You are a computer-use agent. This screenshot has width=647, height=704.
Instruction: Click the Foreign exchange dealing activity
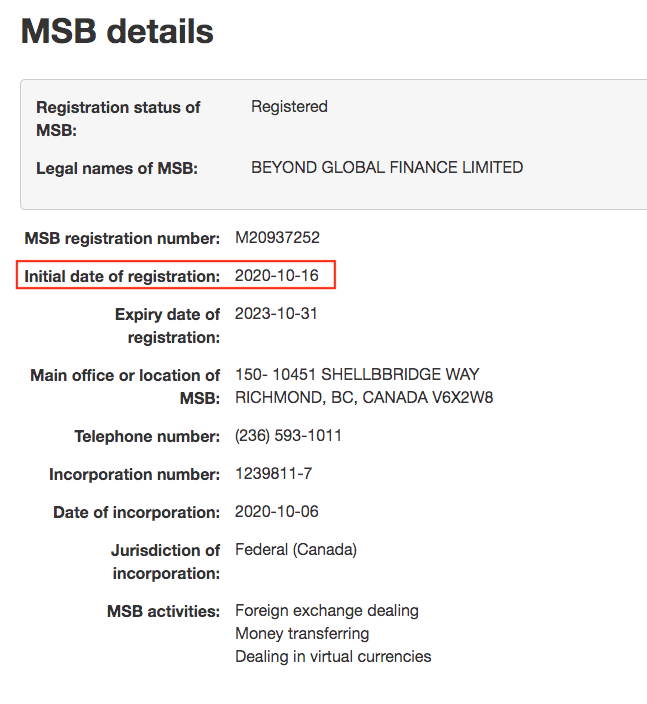point(327,611)
